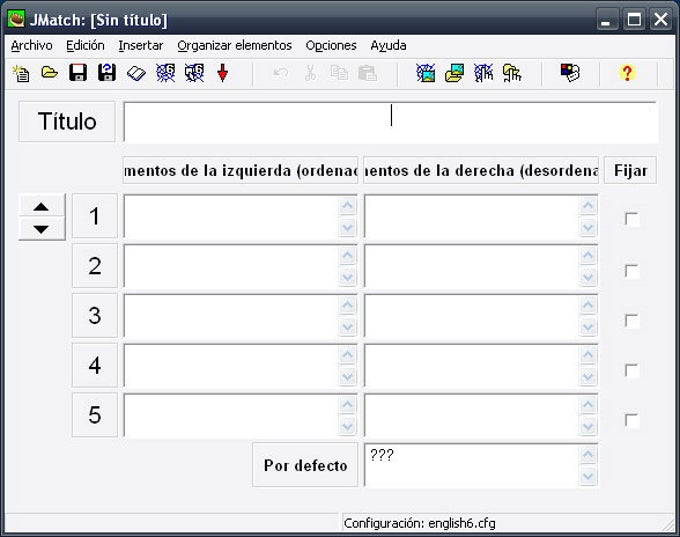Click the row number 3 button
The image size is (680, 537).
pyautogui.click(x=95, y=315)
